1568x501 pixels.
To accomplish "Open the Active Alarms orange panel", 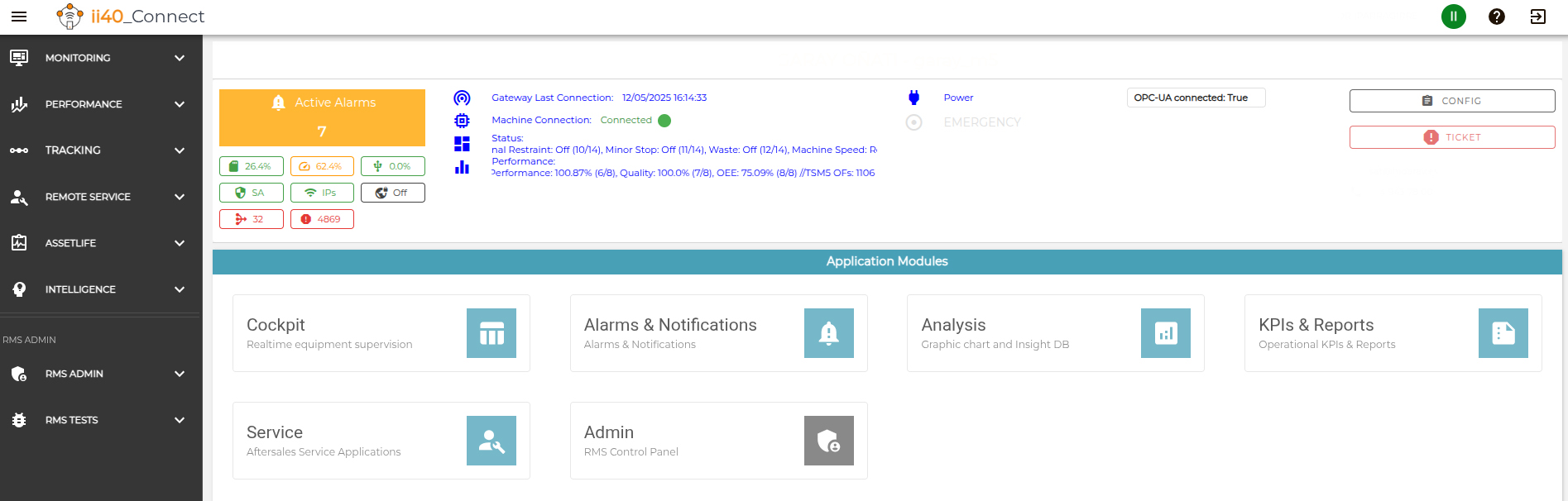I will 322,117.
